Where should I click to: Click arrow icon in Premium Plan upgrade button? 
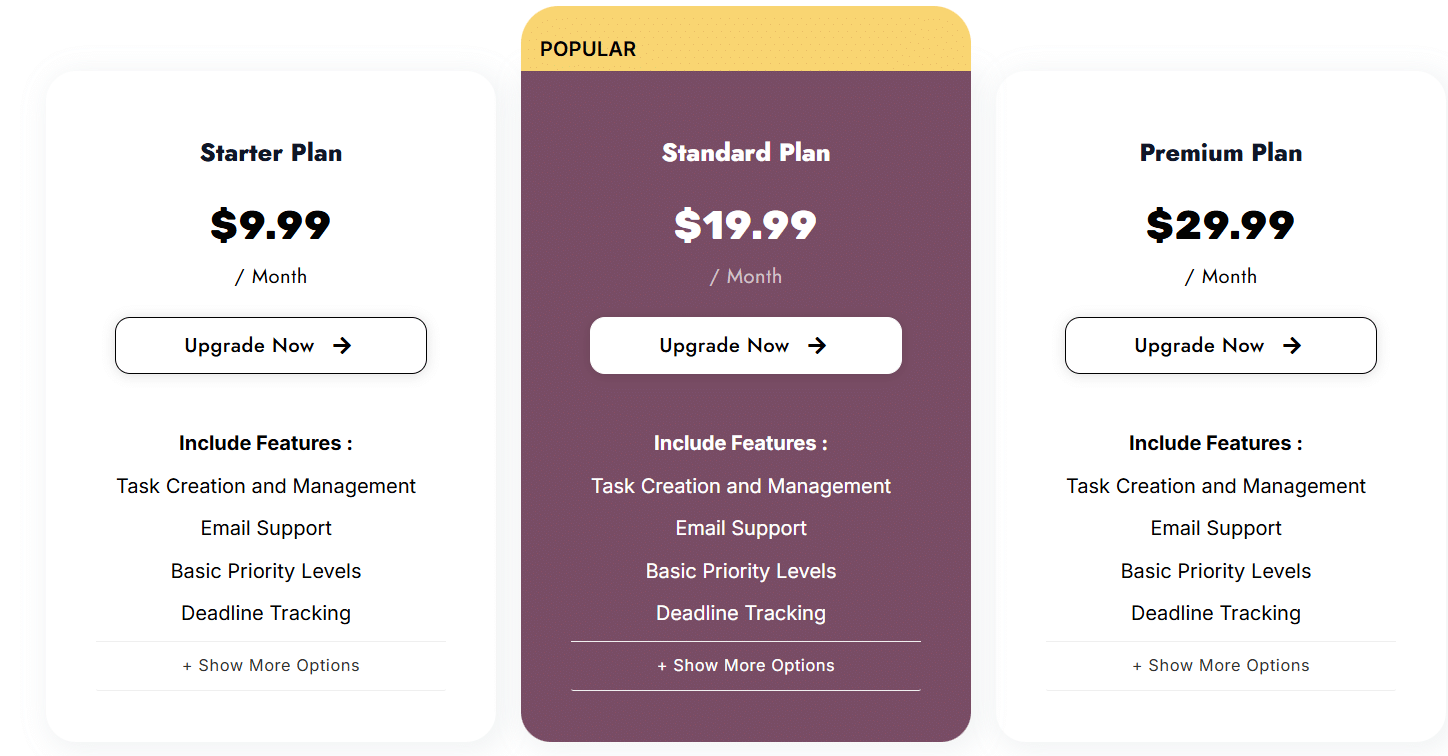1292,346
